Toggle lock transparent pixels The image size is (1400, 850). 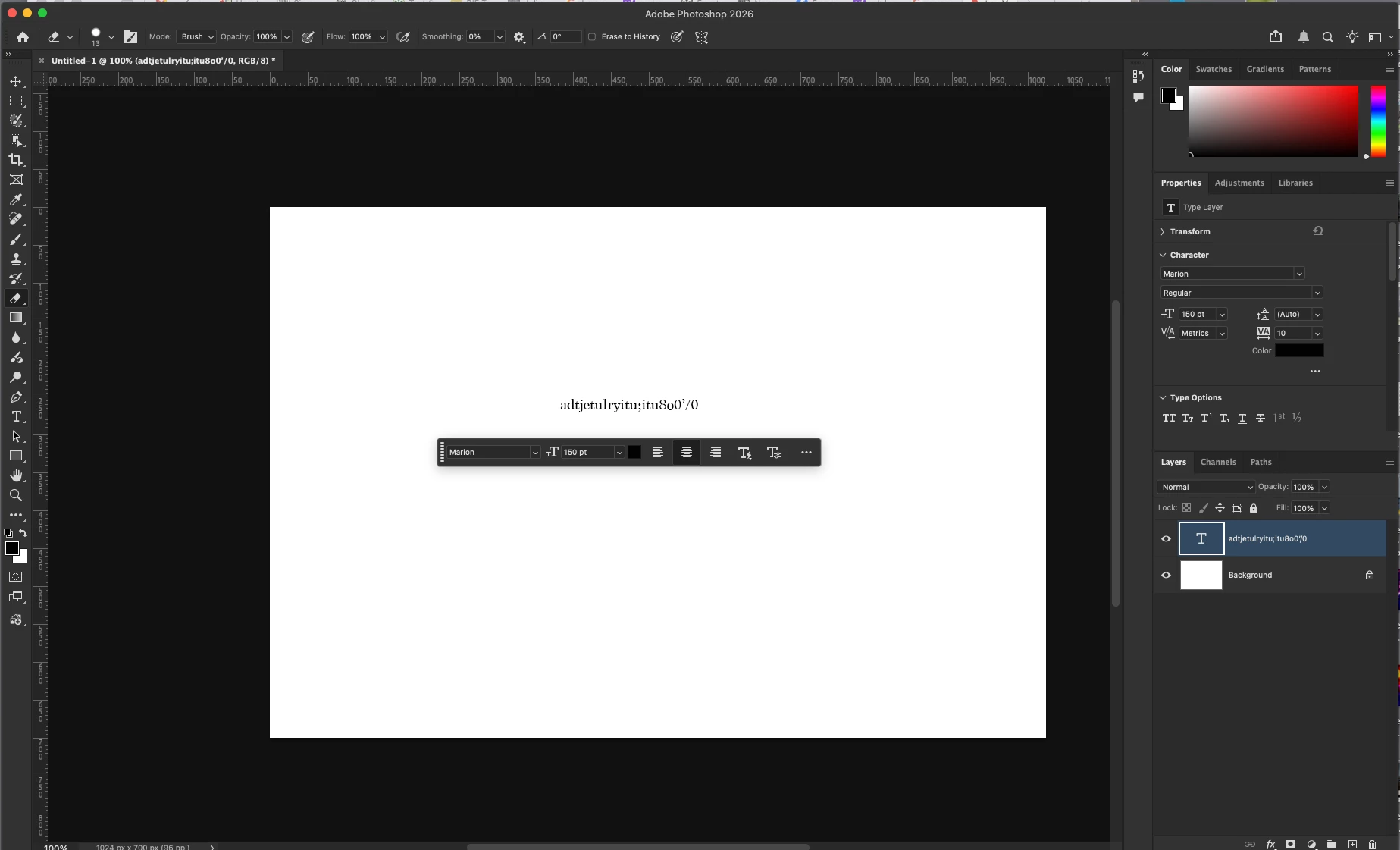point(1186,508)
